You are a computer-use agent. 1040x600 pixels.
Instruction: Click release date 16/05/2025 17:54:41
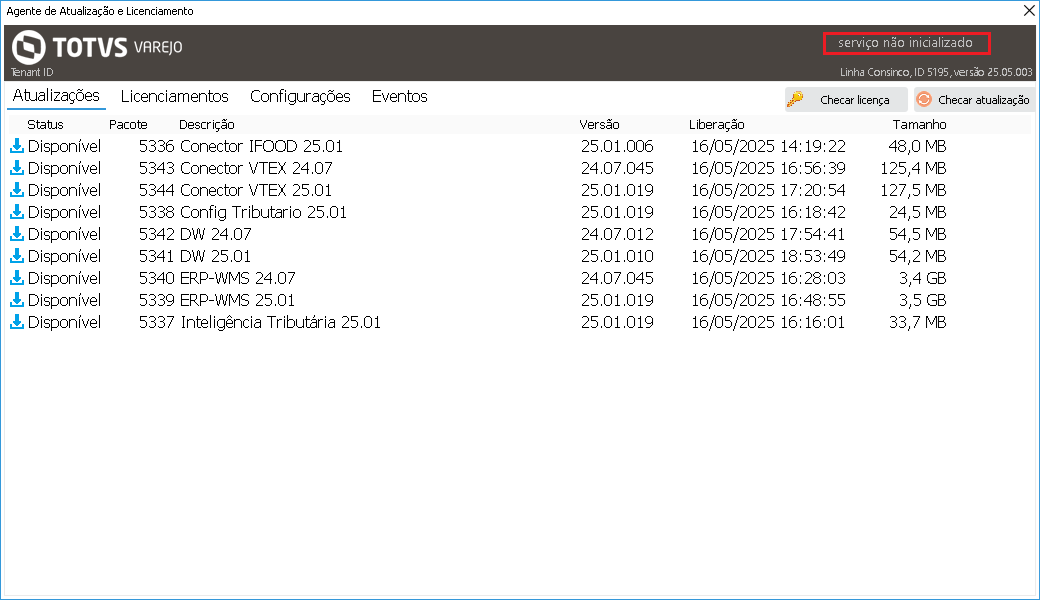tap(768, 233)
